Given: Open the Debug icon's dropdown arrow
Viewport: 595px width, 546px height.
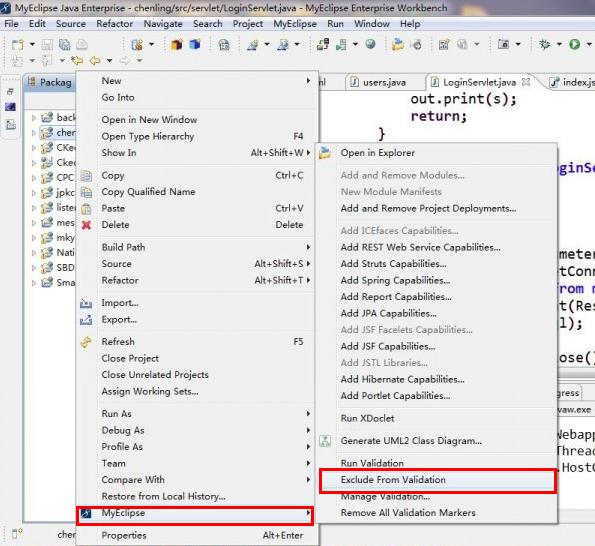Looking at the screenshot, I should (x=559, y=45).
